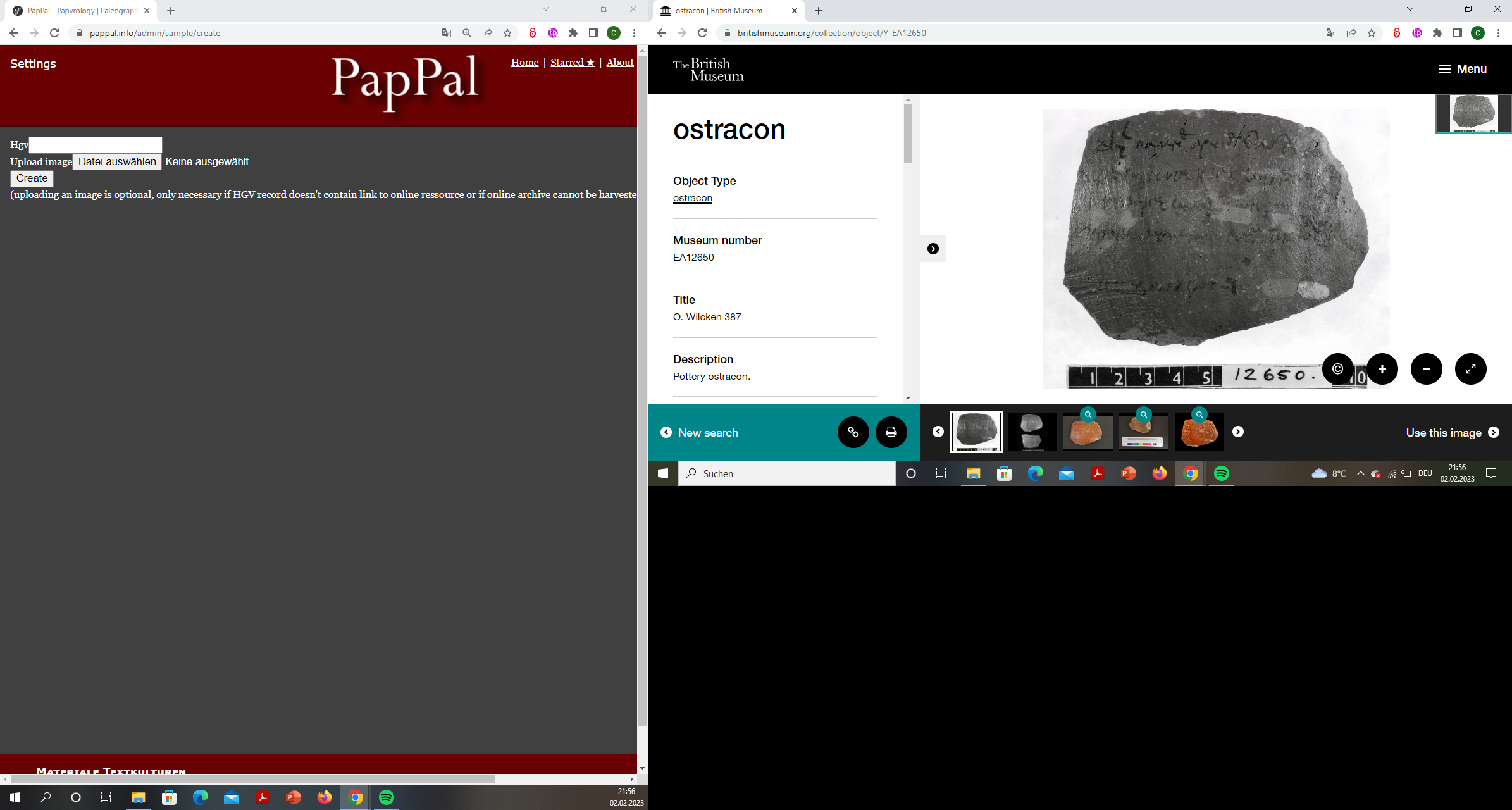
Task: Translate the PapPal page
Action: pos(447,33)
